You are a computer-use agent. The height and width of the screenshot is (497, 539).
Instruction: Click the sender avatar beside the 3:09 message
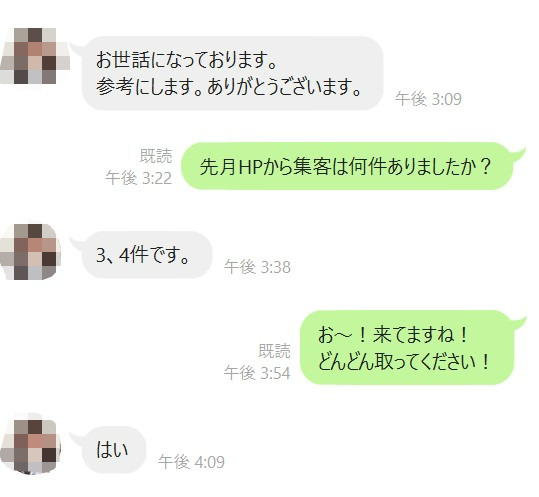(35, 56)
